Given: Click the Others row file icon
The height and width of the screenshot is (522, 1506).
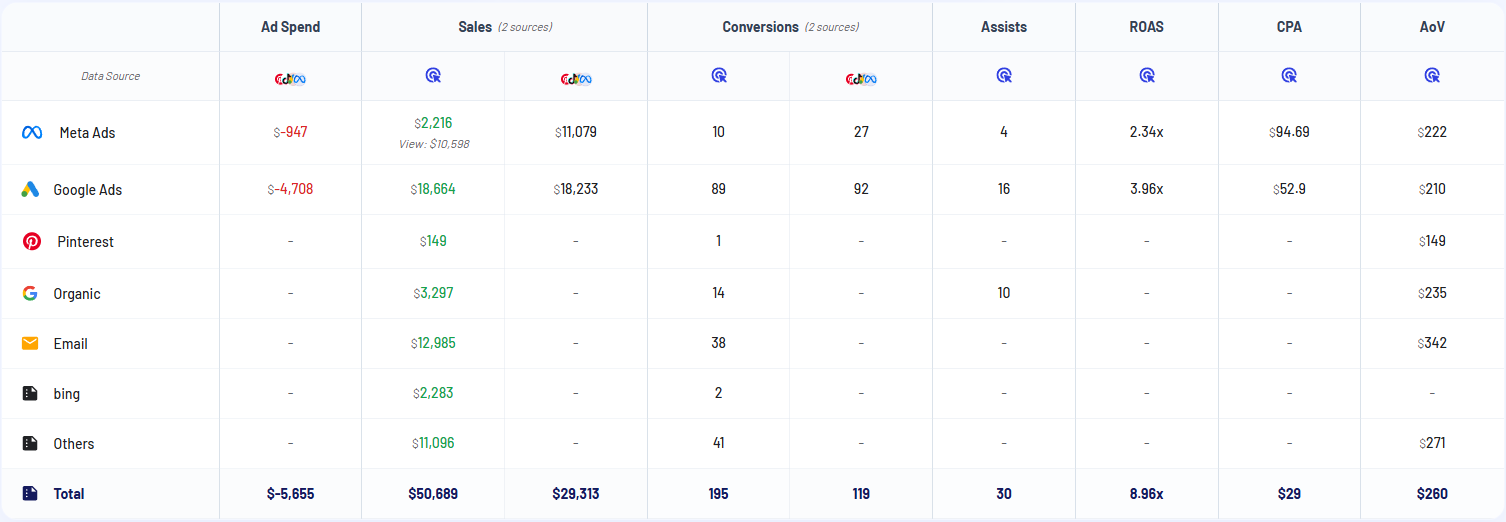Looking at the screenshot, I should [31, 443].
